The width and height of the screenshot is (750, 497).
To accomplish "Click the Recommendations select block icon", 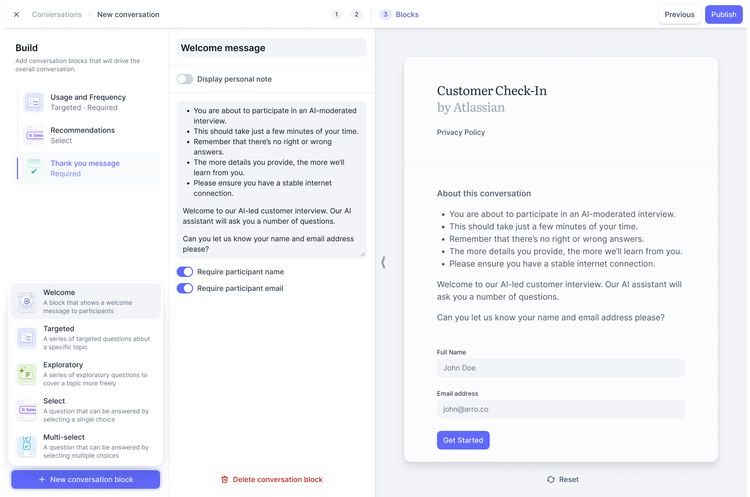I will tap(34, 135).
